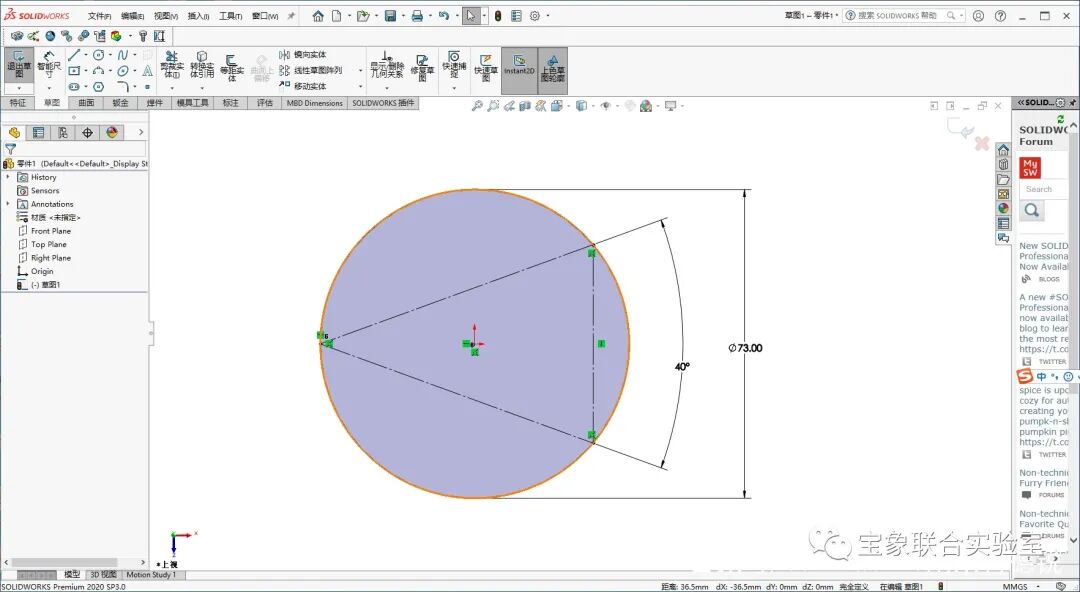Click the red X cancel sketch icon
The image size is (1080, 592).
pos(982,143)
